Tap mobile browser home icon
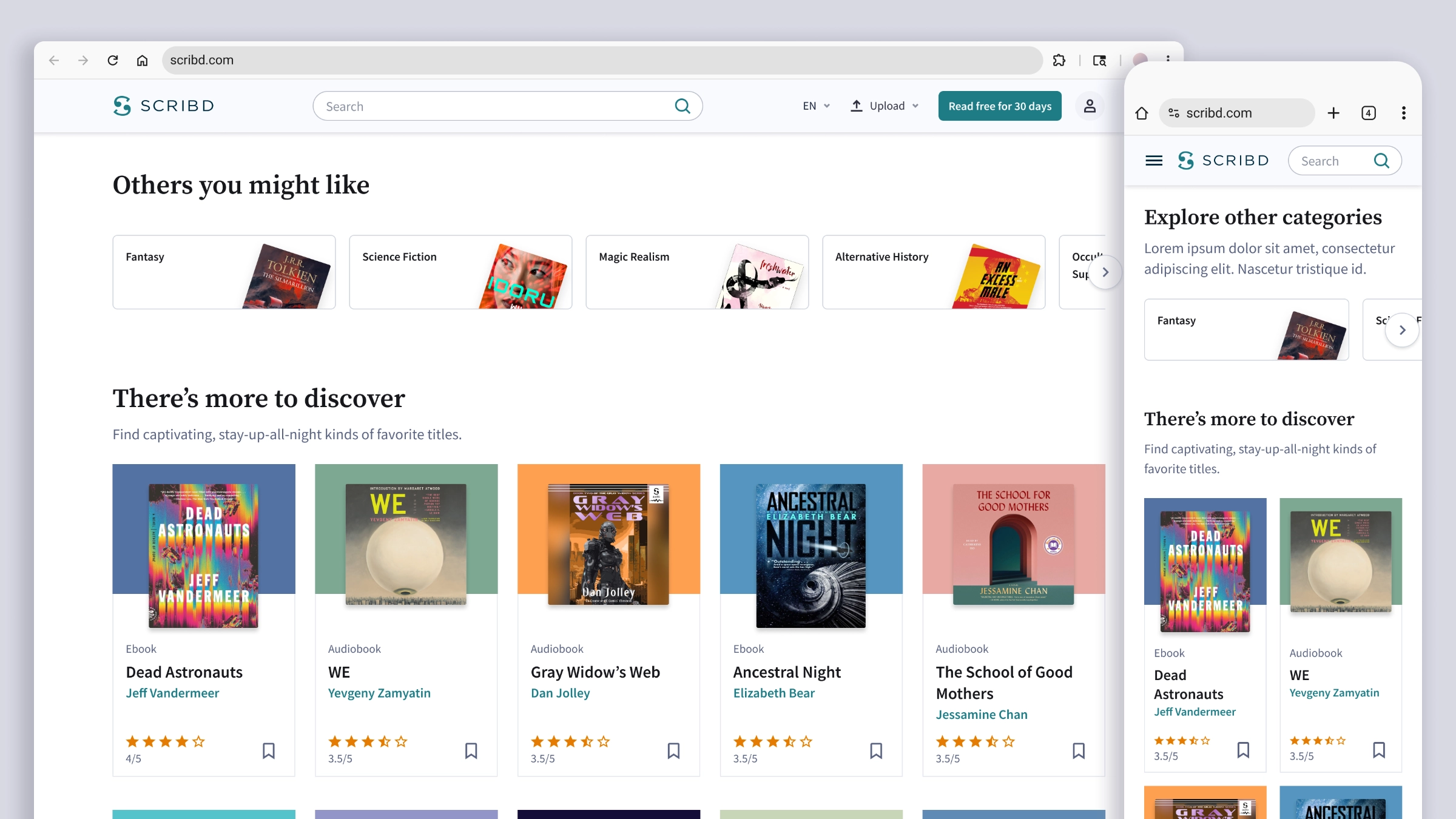This screenshot has height=819, width=1456. click(1142, 113)
